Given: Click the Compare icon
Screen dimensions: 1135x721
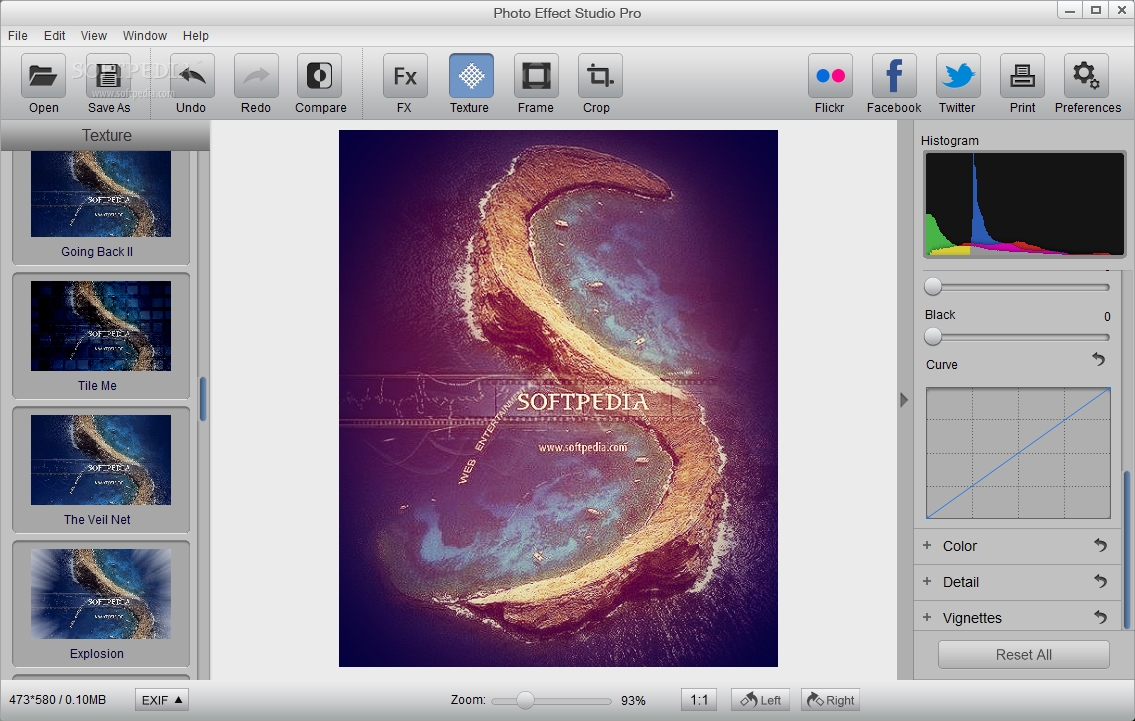Looking at the screenshot, I should tap(320, 77).
